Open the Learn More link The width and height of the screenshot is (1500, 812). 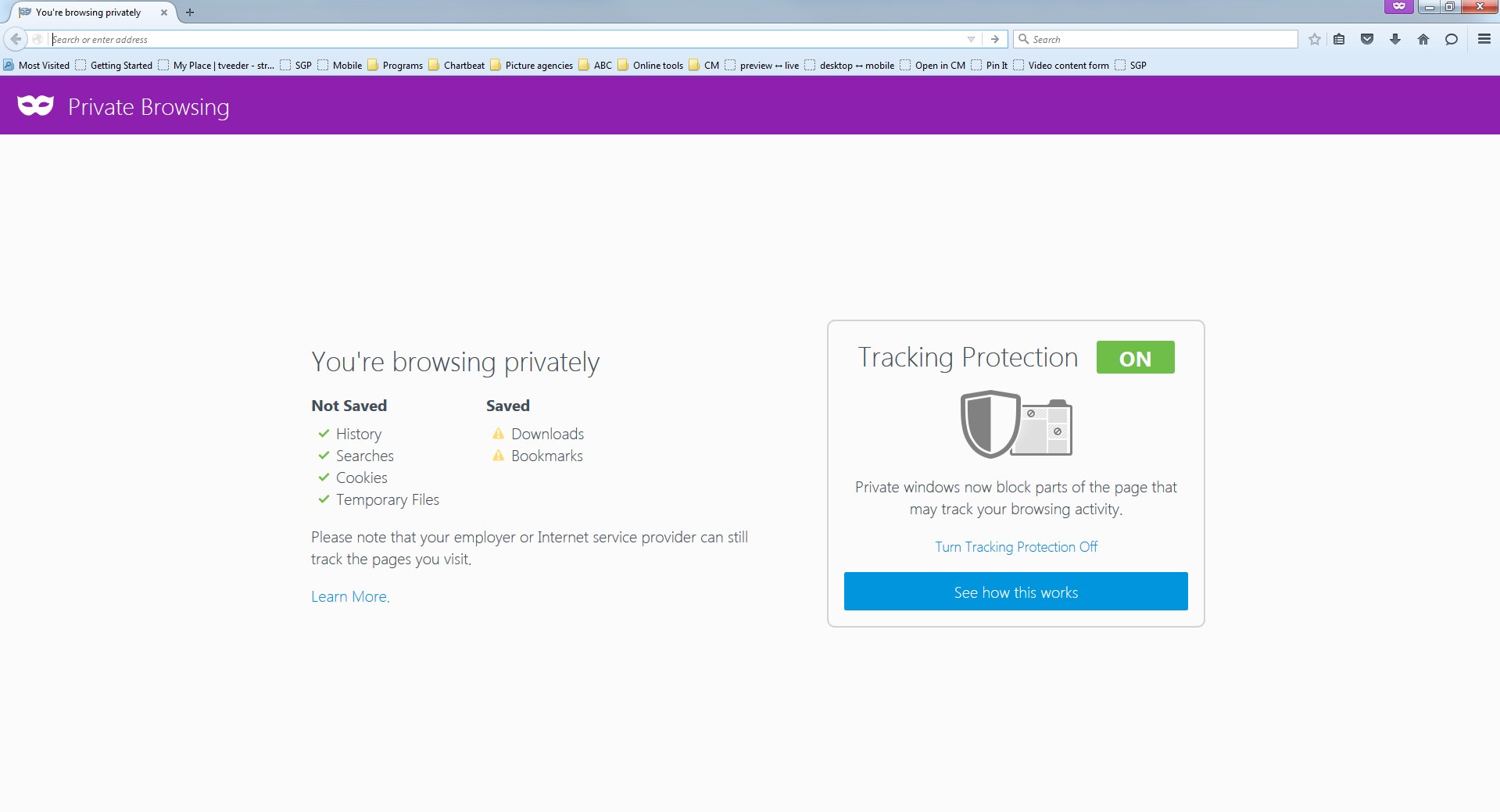(349, 597)
